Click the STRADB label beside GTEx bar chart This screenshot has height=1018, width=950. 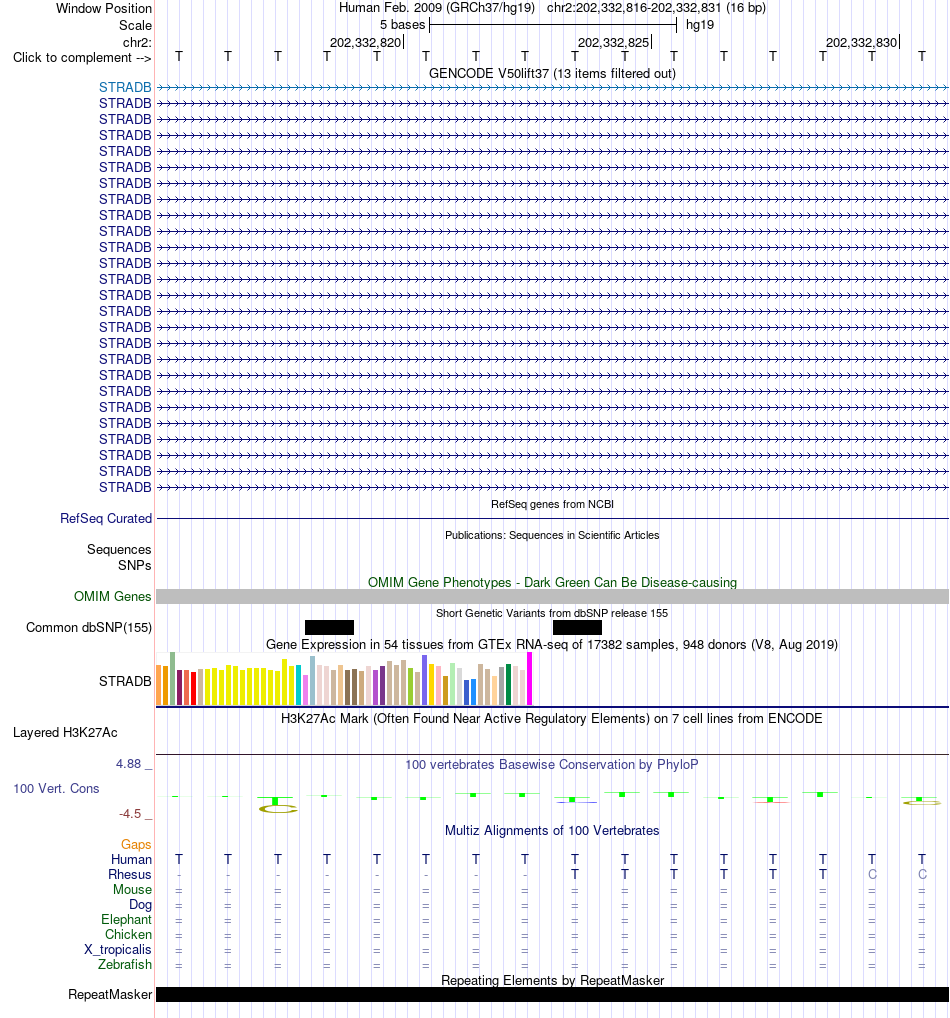pos(125,681)
